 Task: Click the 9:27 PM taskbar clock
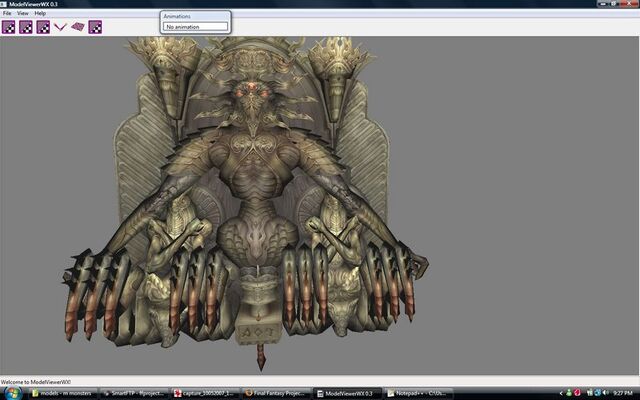pyautogui.click(x=623, y=393)
